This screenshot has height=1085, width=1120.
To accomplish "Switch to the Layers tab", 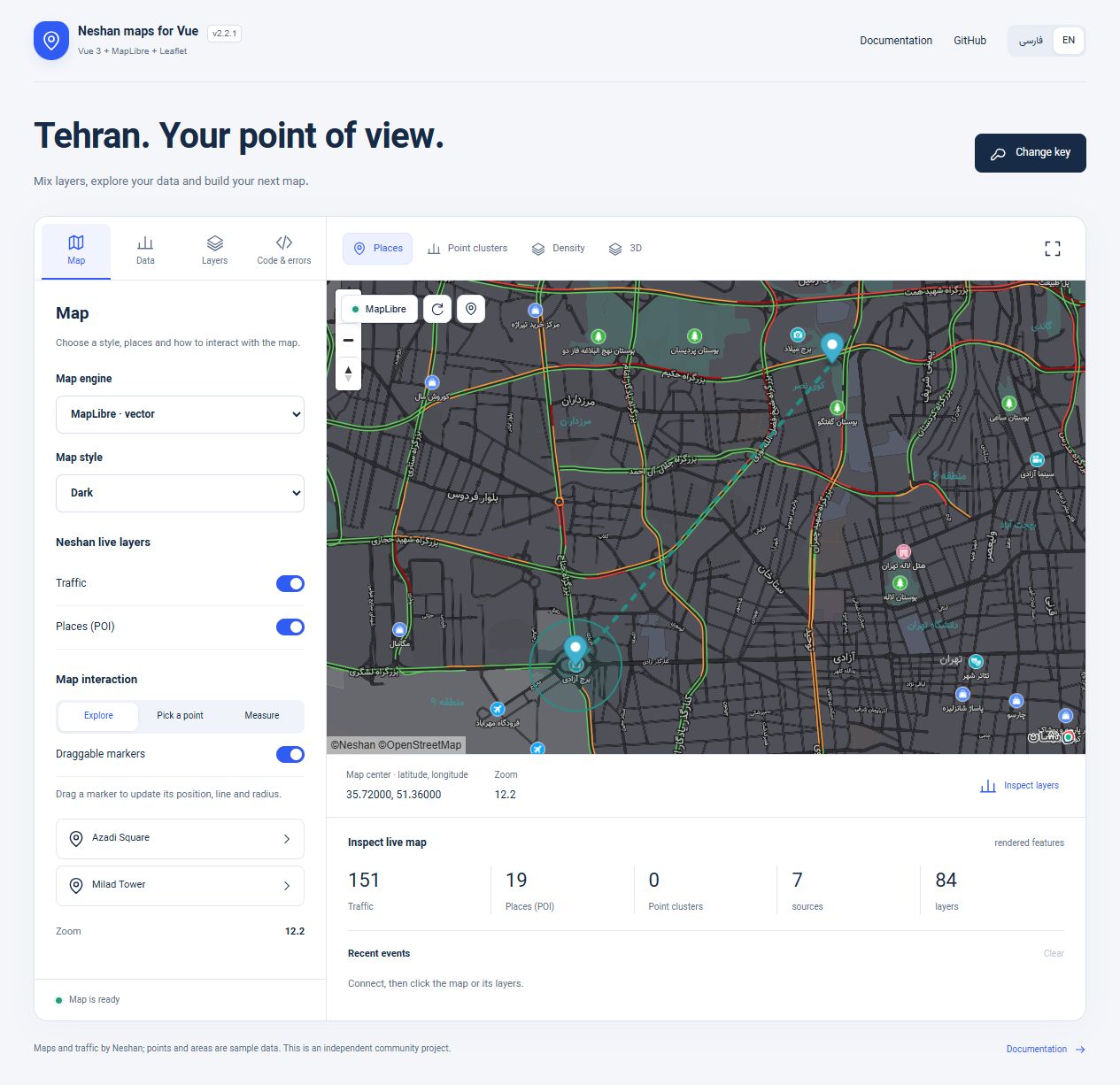I will point(214,250).
